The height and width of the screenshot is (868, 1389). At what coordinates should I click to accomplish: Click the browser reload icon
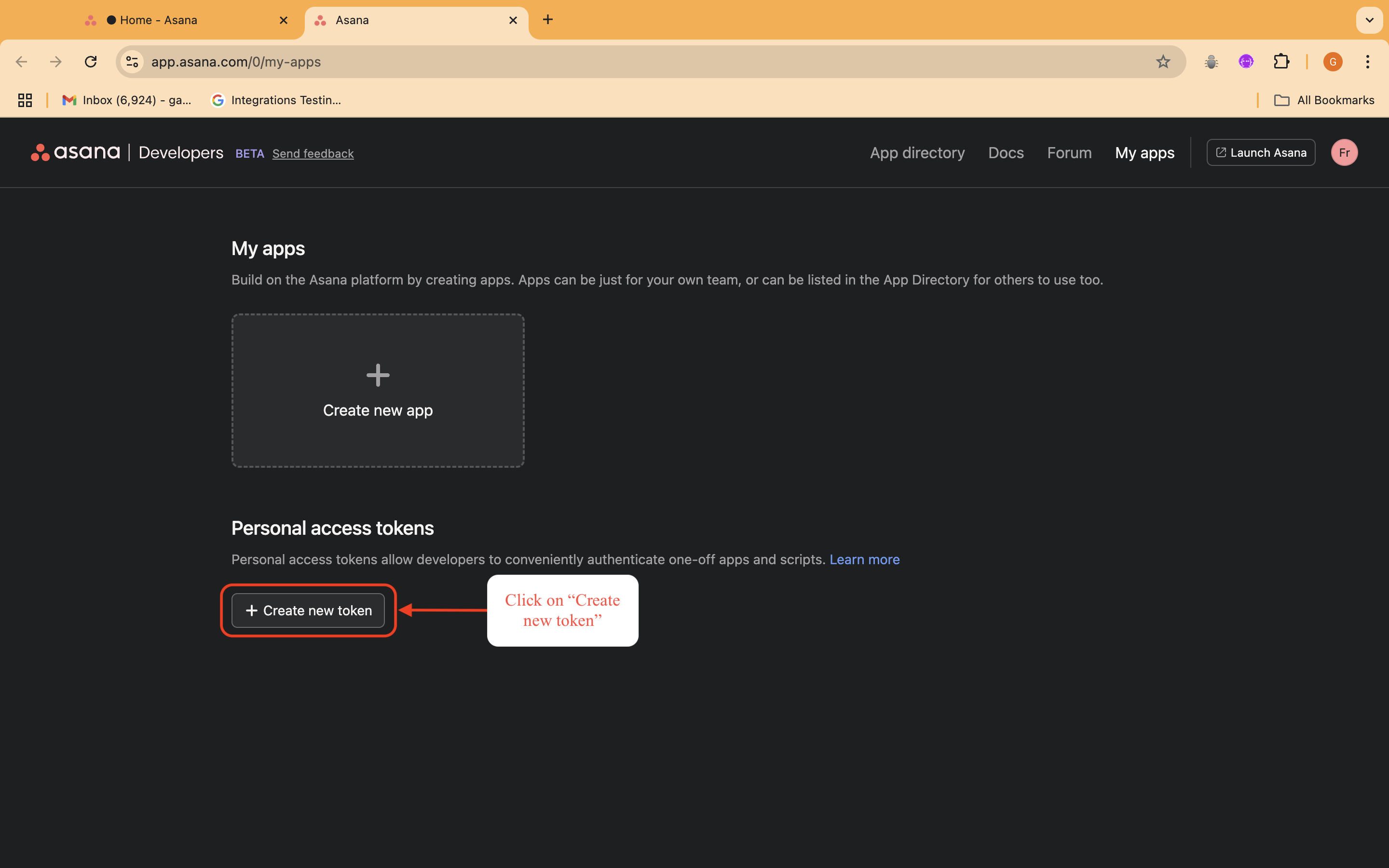[x=91, y=61]
